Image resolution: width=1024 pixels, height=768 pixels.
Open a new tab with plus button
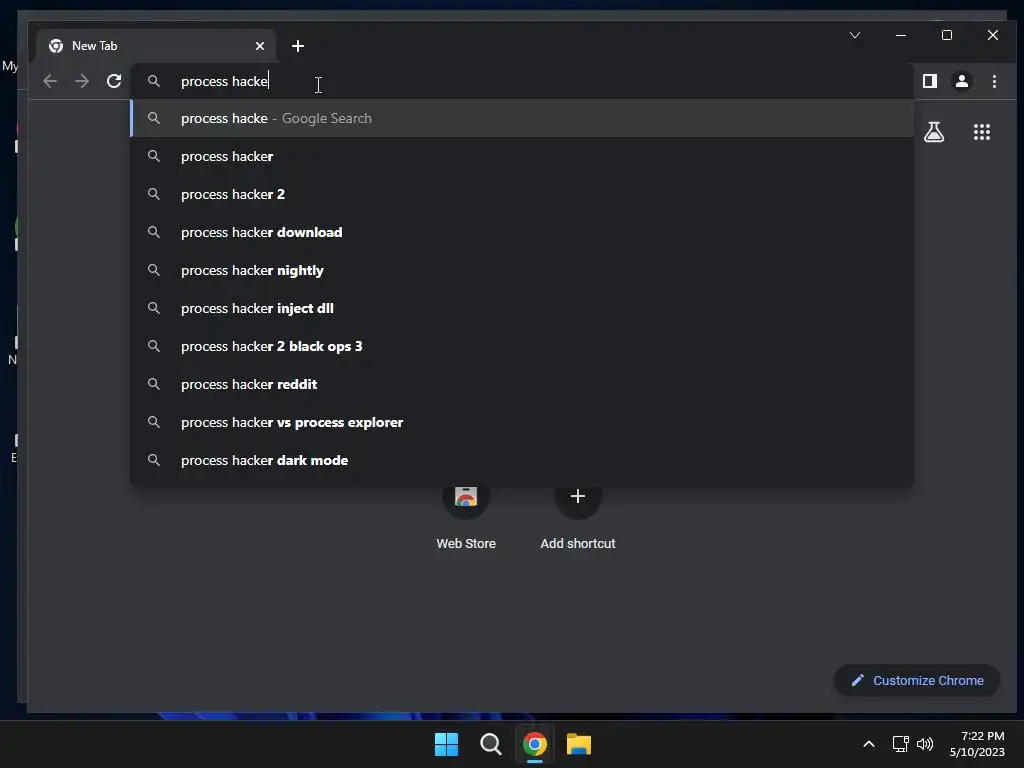[298, 46]
